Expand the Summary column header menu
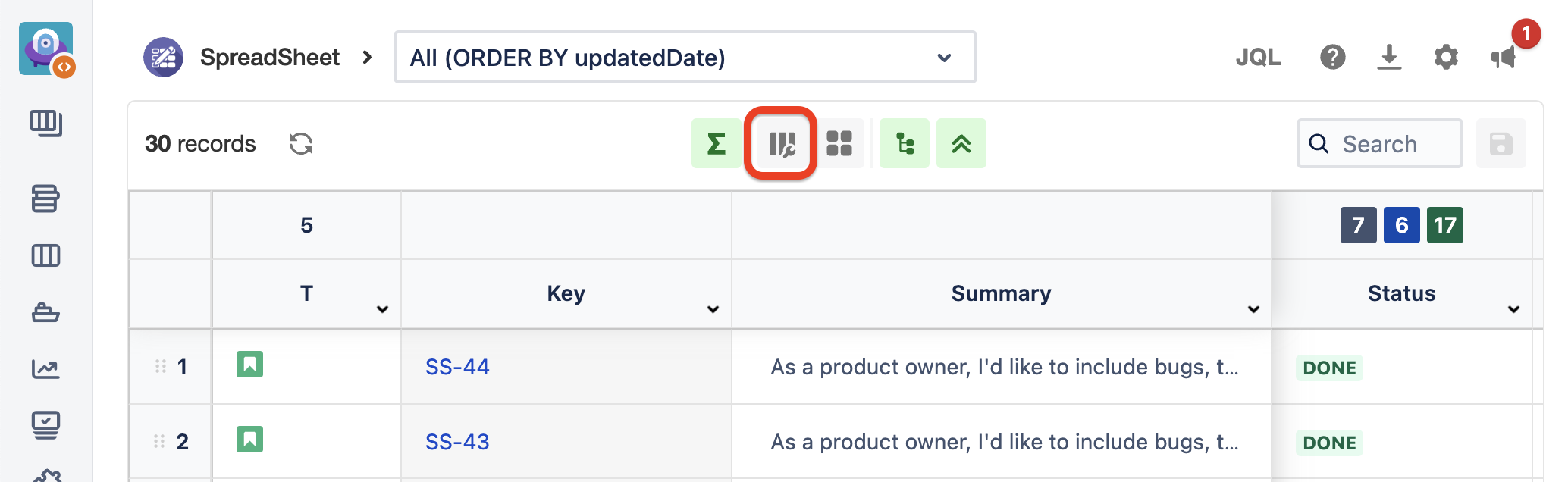The height and width of the screenshot is (482, 1568). coord(1253,308)
